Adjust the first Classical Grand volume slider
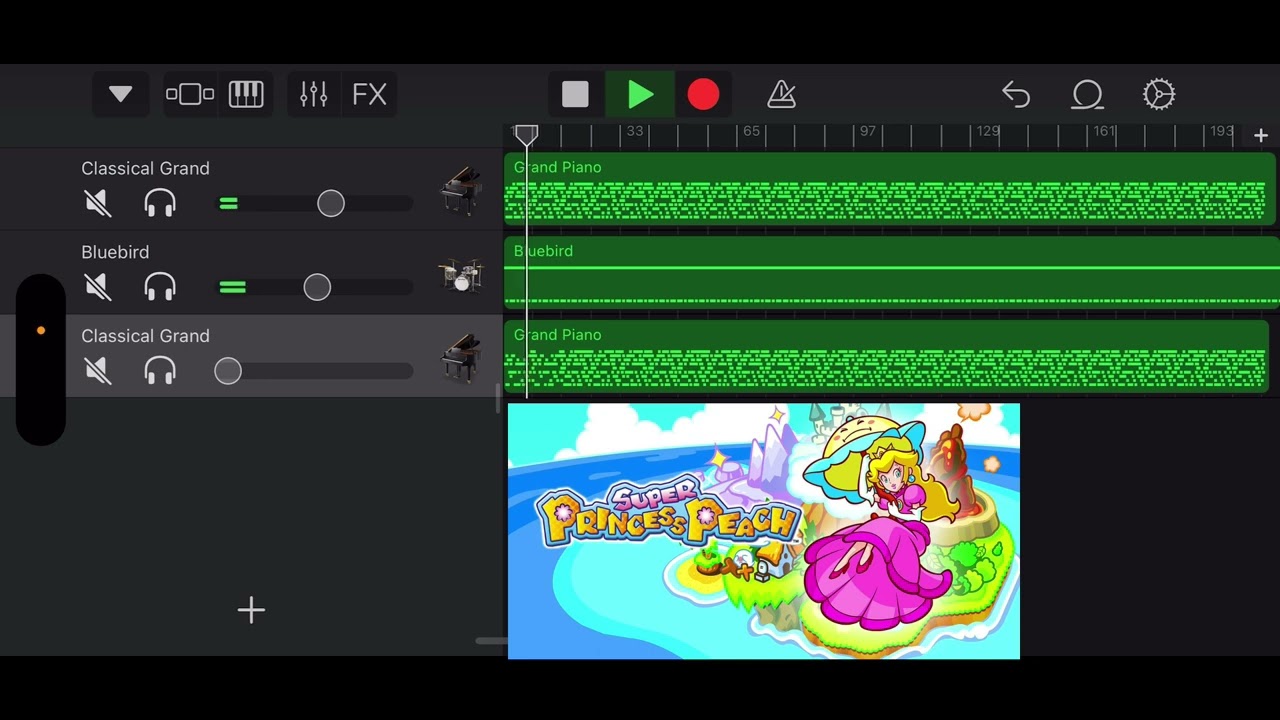 click(x=331, y=203)
